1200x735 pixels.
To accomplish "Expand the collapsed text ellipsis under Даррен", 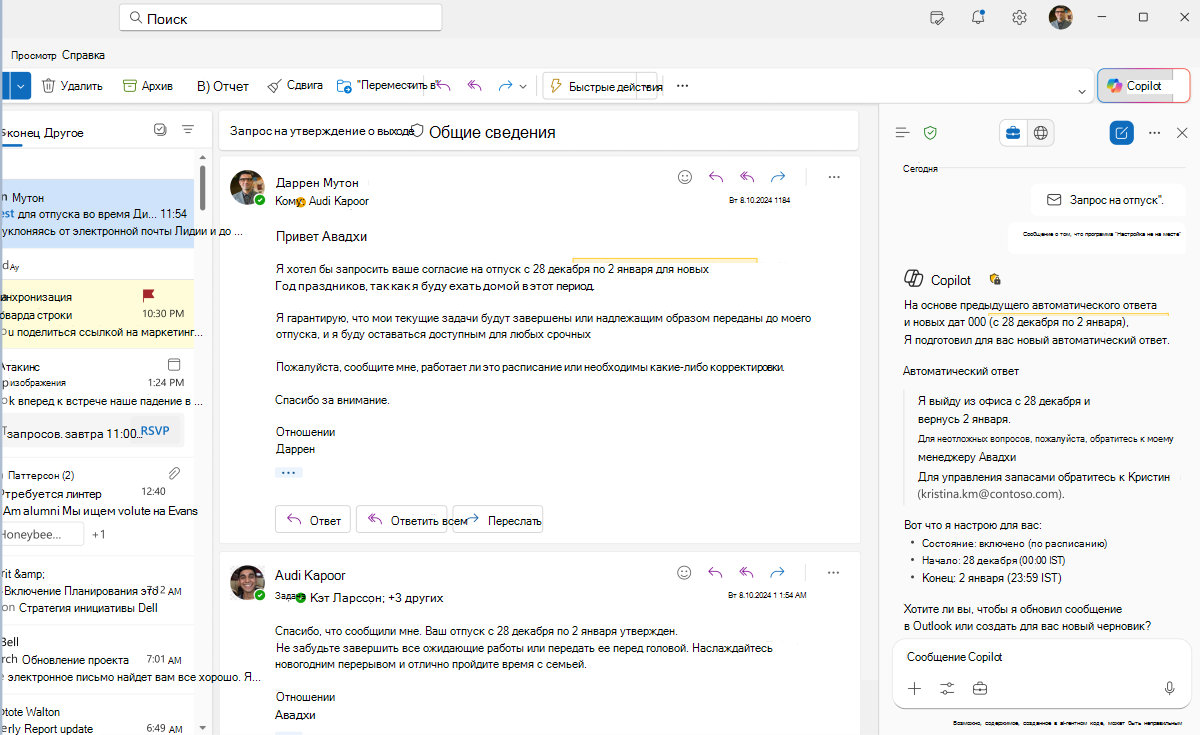I will pos(289,472).
